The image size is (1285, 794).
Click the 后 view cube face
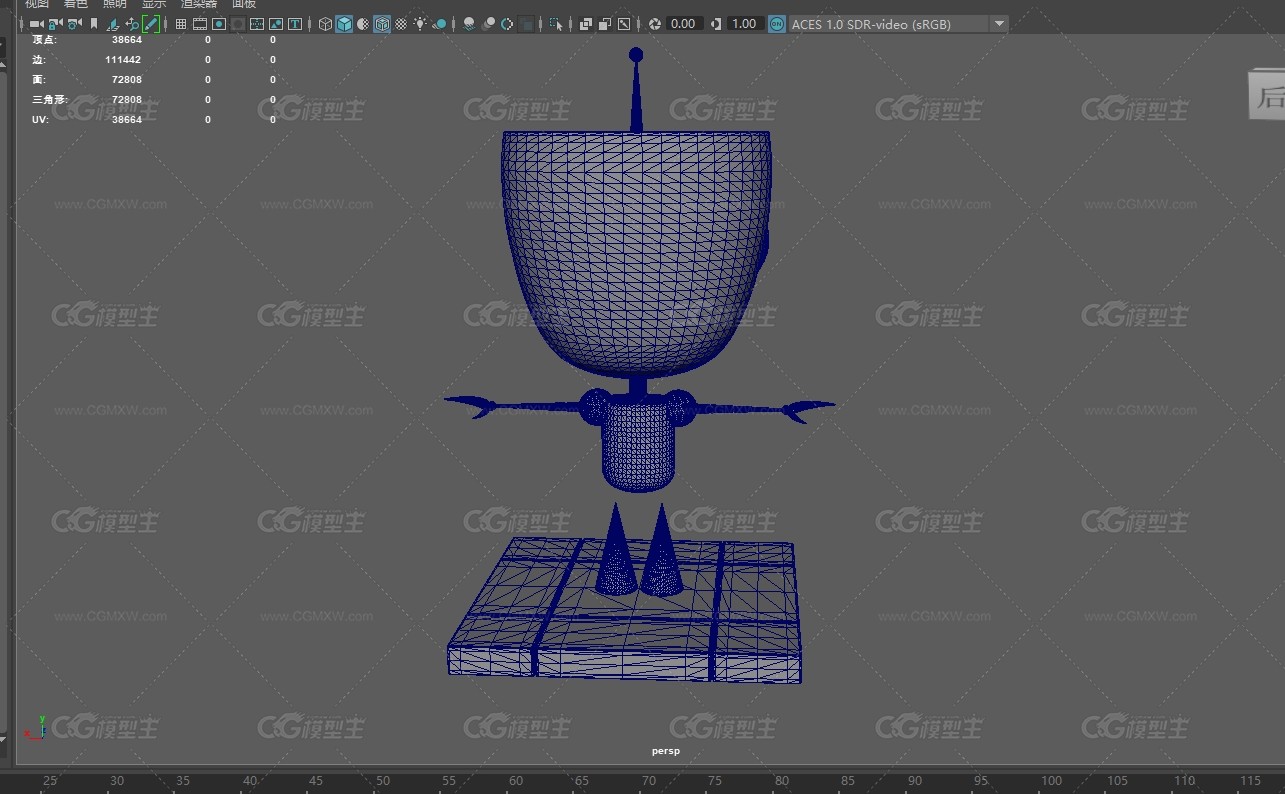coord(1267,96)
